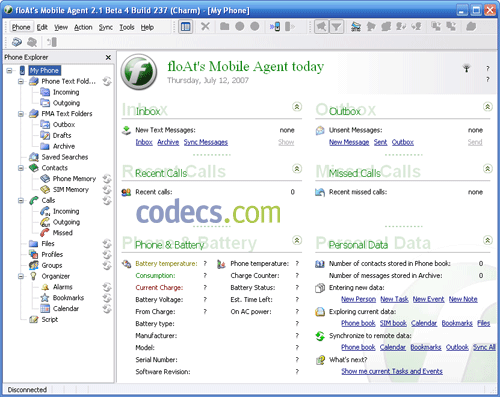Collapse the Inbox section chevron
This screenshot has width=500, height=397.
(x=297, y=107)
